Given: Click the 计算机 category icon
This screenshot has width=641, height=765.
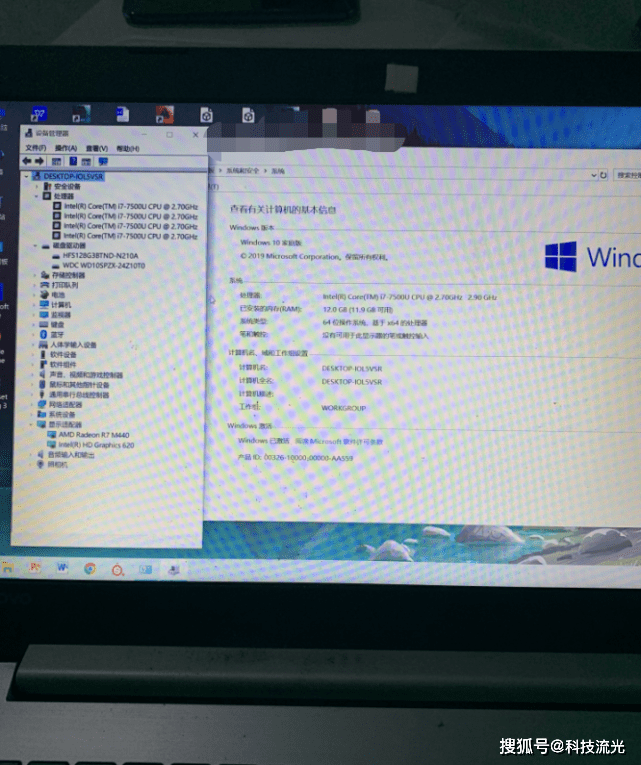Looking at the screenshot, I should 44,305.
